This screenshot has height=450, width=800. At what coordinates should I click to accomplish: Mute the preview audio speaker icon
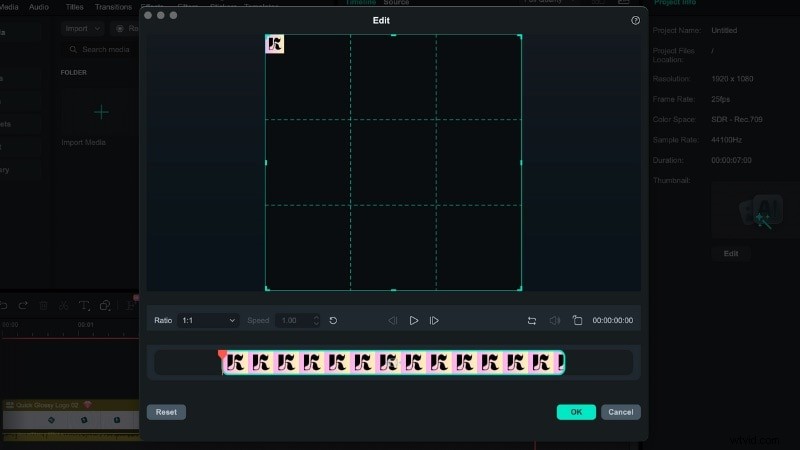pos(554,320)
